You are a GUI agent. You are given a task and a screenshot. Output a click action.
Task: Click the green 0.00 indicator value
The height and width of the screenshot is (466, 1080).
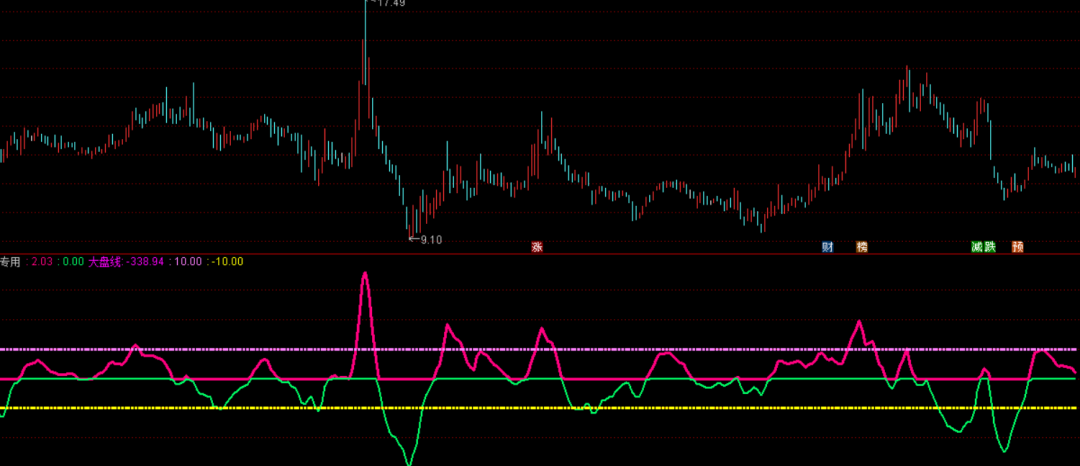(73, 262)
